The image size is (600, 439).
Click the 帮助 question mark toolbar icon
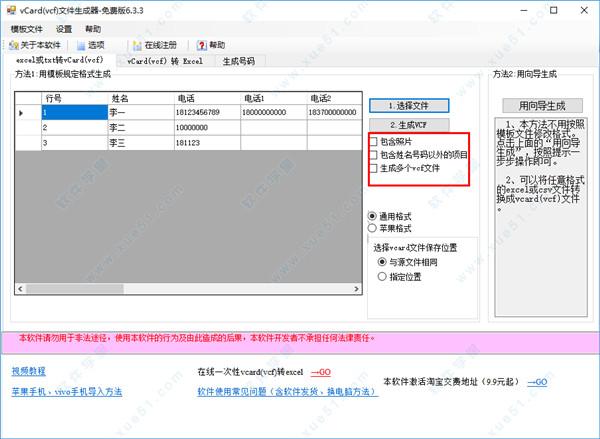[x=202, y=45]
